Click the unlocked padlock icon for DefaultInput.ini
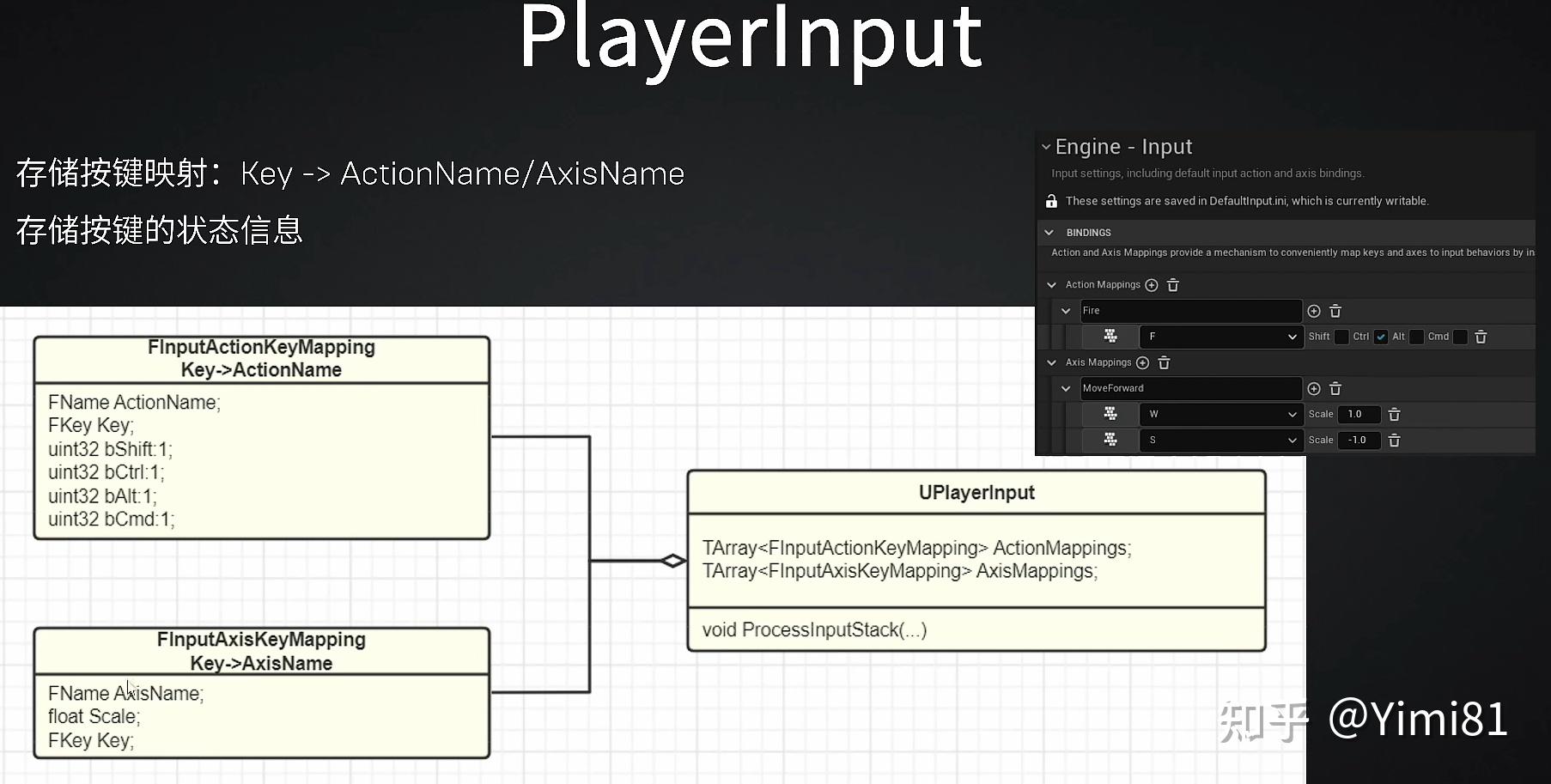1551x784 pixels. pos(1051,201)
